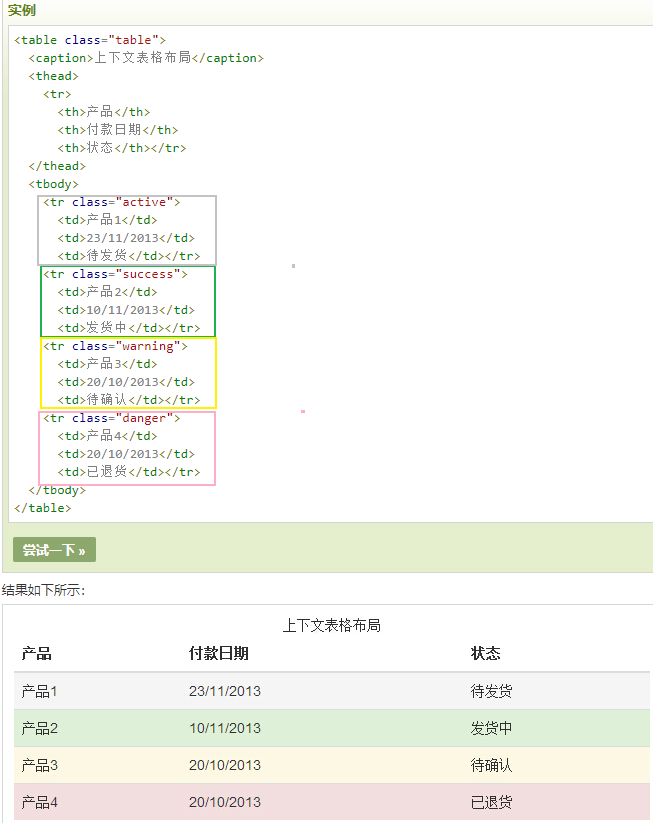This screenshot has height=823, width=653.
Task: Click the <th>付款日期</th> code line
Action: [118, 130]
